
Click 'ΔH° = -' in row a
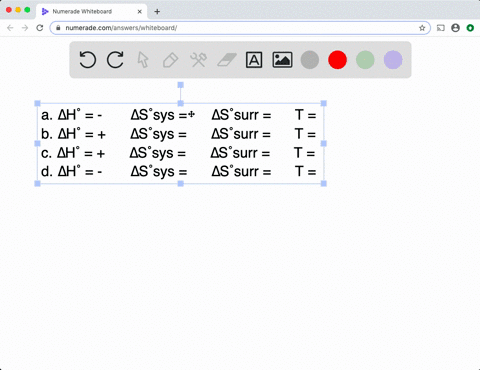(x=80, y=115)
